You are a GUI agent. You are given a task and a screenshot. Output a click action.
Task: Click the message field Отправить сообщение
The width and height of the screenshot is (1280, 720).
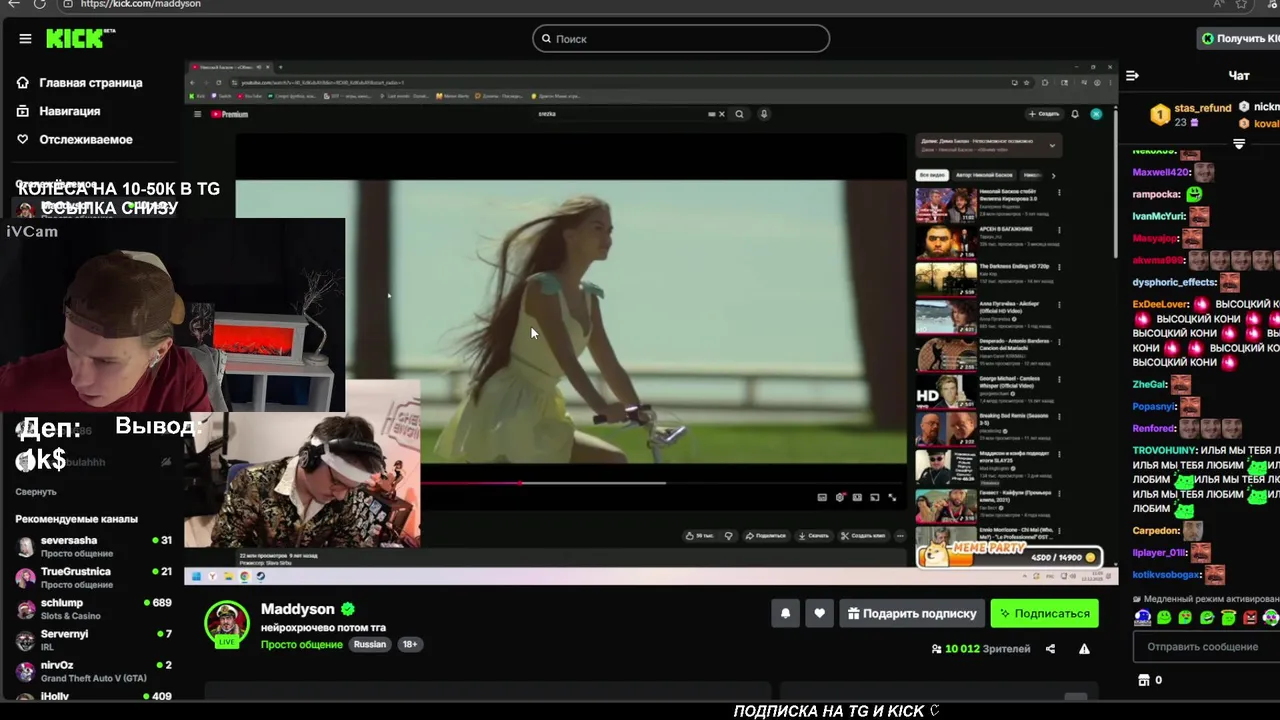[1206, 647]
